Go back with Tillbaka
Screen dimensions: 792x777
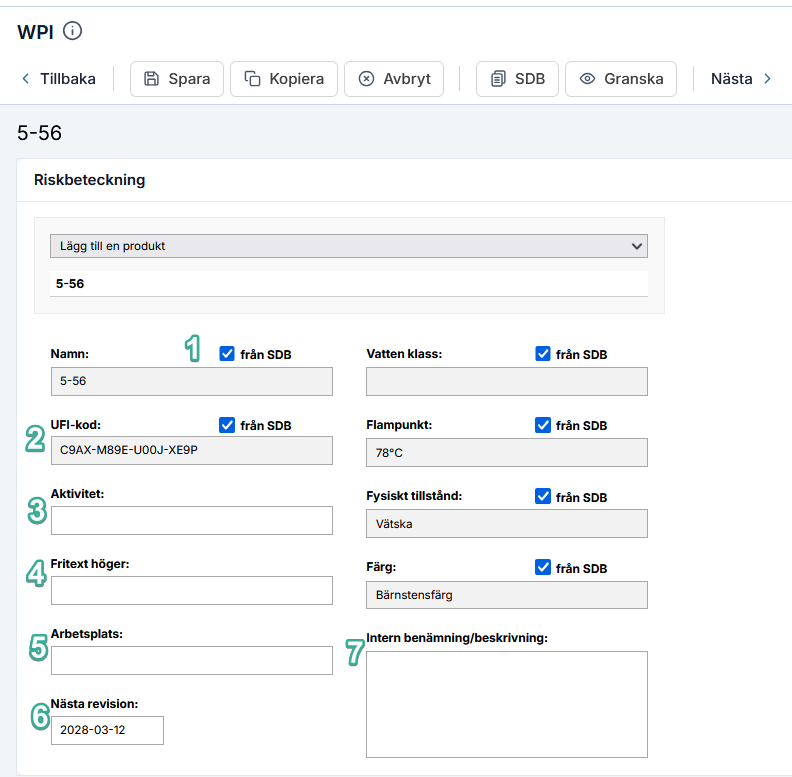click(59, 79)
